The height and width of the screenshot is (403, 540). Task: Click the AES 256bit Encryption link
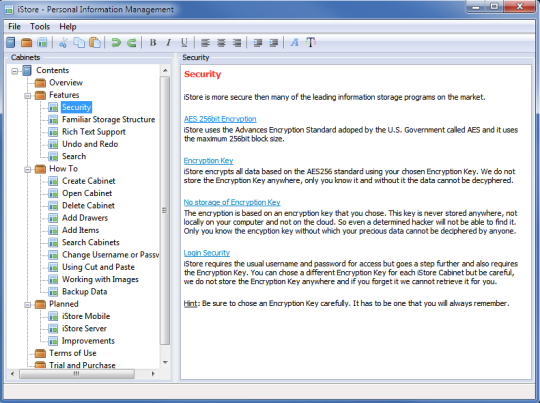click(220, 119)
